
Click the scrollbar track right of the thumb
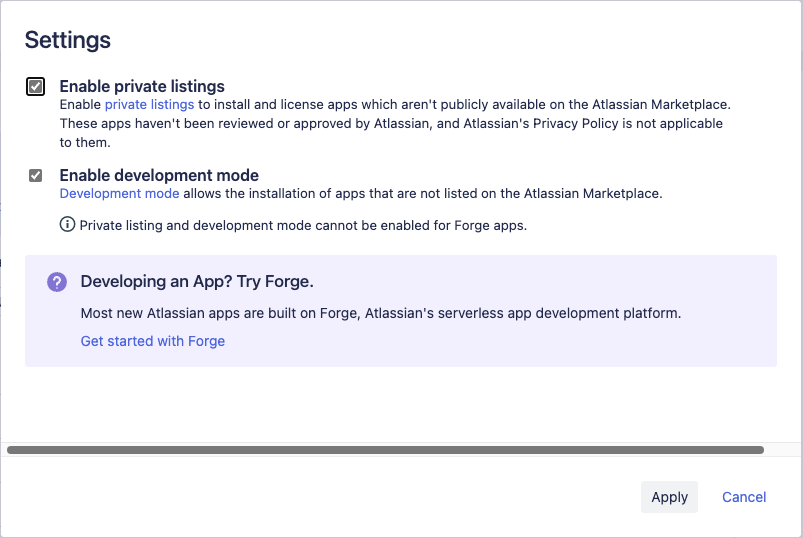780,450
